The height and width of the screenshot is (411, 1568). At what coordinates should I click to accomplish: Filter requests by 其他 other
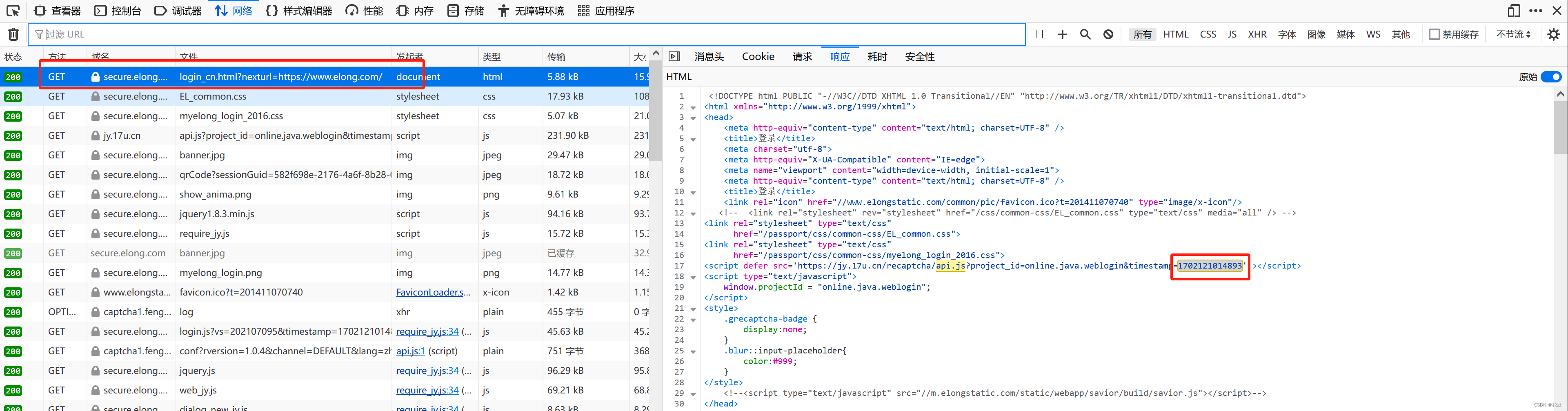point(1401,34)
